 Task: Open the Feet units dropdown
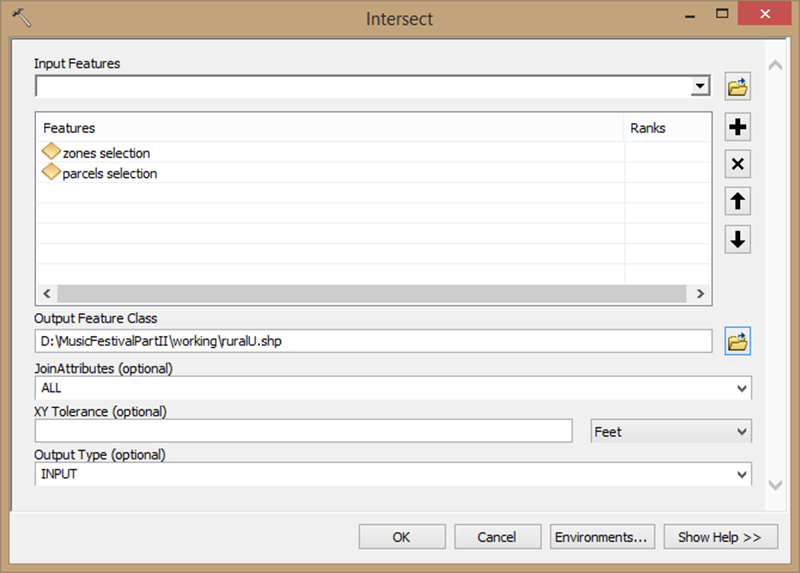click(x=741, y=432)
